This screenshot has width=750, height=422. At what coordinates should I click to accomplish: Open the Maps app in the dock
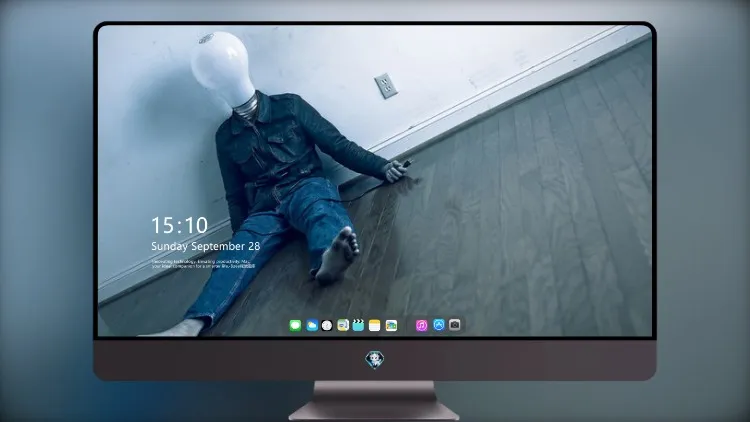343,326
